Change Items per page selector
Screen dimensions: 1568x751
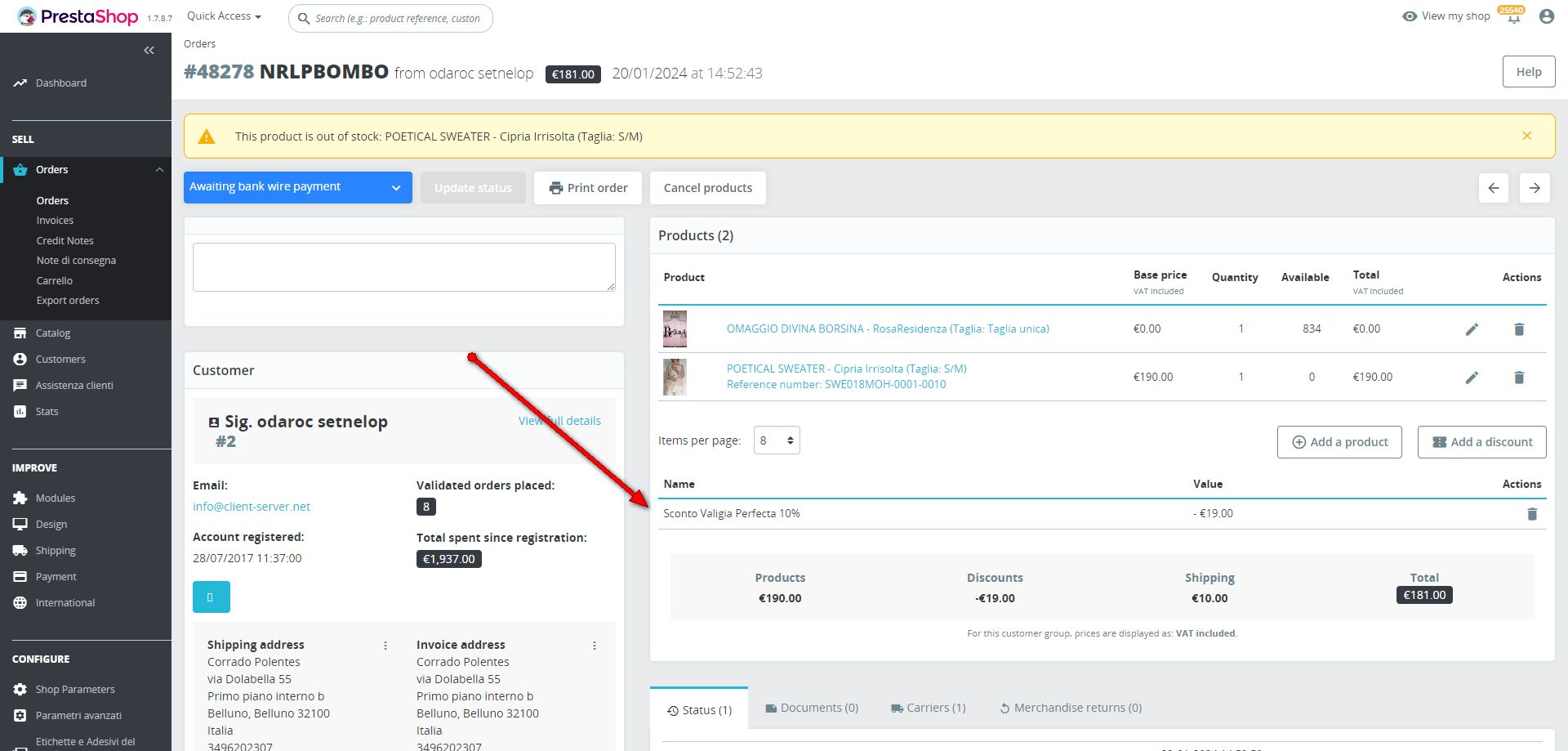click(777, 440)
